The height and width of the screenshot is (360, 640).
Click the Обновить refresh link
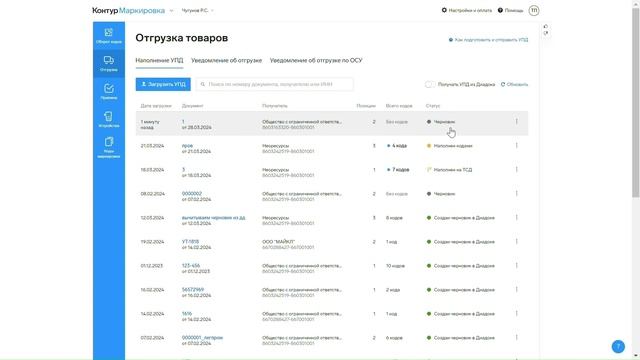point(514,84)
